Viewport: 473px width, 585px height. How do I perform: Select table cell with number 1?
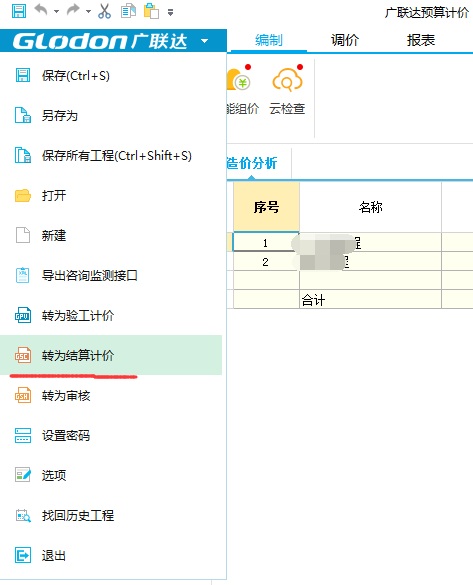pyautogui.click(x=266, y=243)
